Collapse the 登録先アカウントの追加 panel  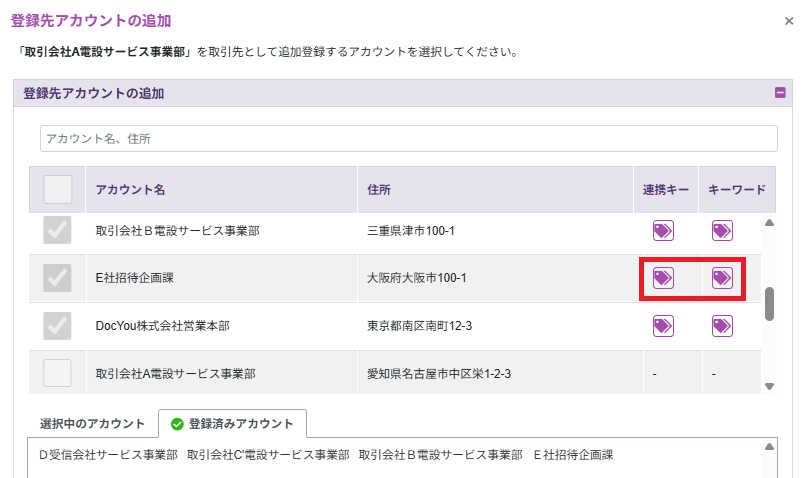coord(780,93)
